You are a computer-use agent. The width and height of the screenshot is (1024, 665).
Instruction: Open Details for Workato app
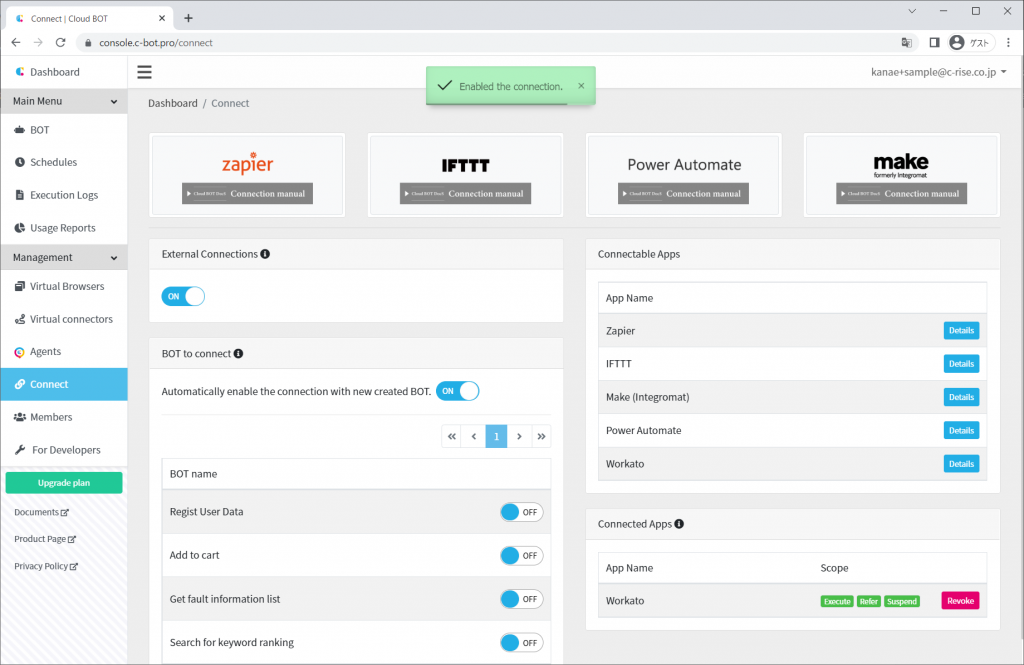(961, 464)
